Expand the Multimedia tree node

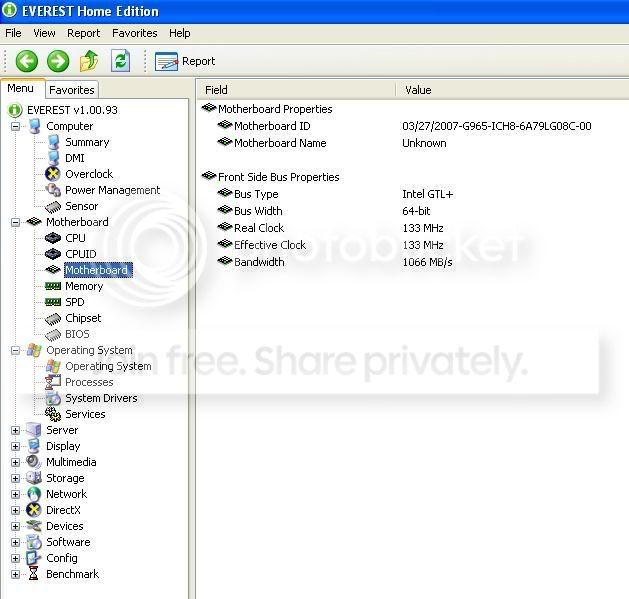(x=15, y=463)
